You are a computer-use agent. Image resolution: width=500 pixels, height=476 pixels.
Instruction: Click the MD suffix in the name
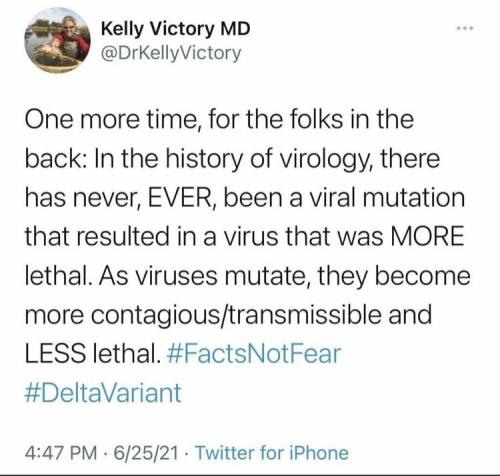point(235,29)
